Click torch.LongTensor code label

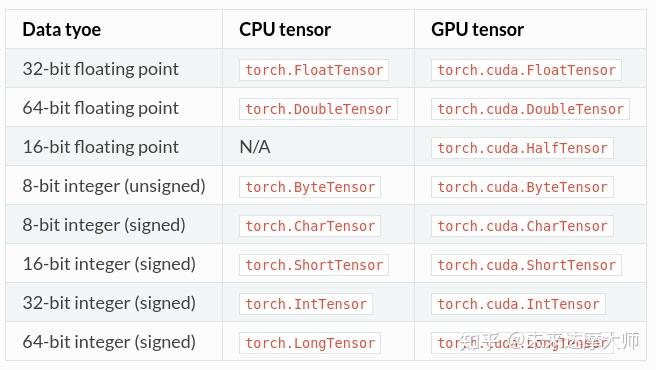coord(310,343)
